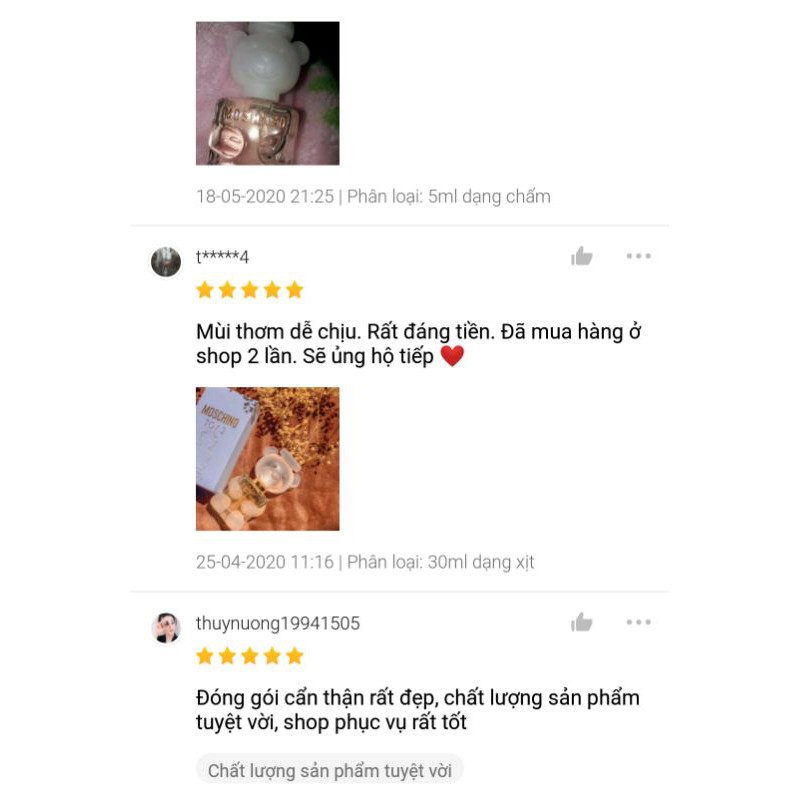Image resolution: width=800 pixels, height=800 pixels.
Task: View the Moschino box review photo
Action: tap(267, 459)
